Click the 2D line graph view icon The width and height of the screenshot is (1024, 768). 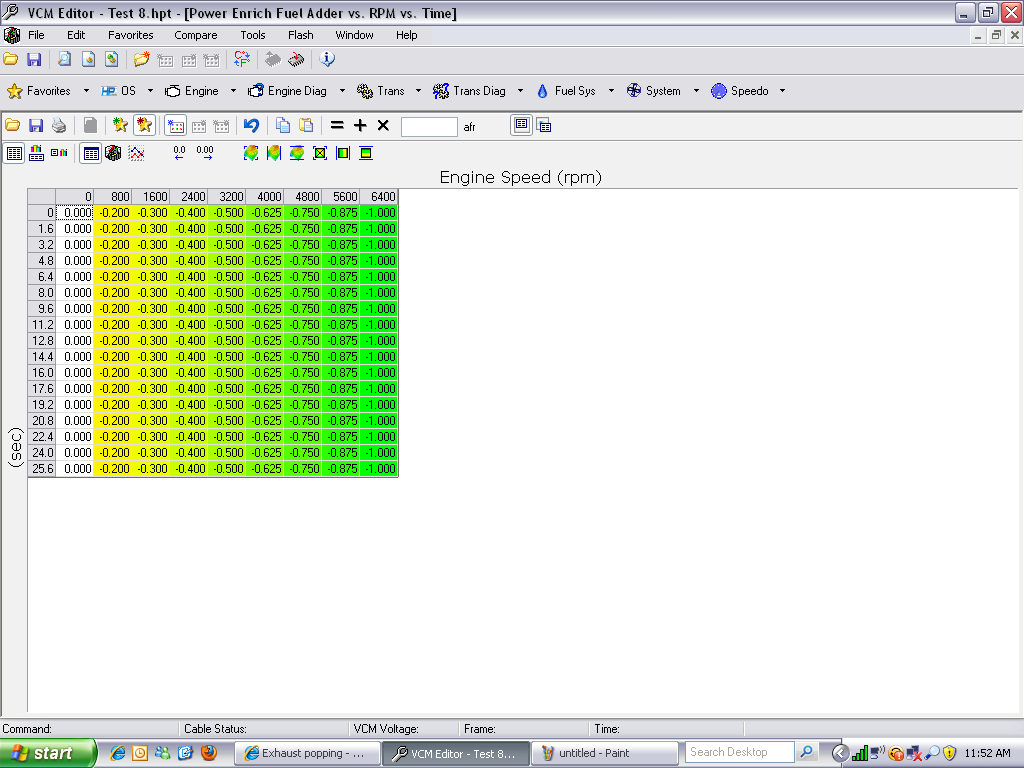[136, 153]
